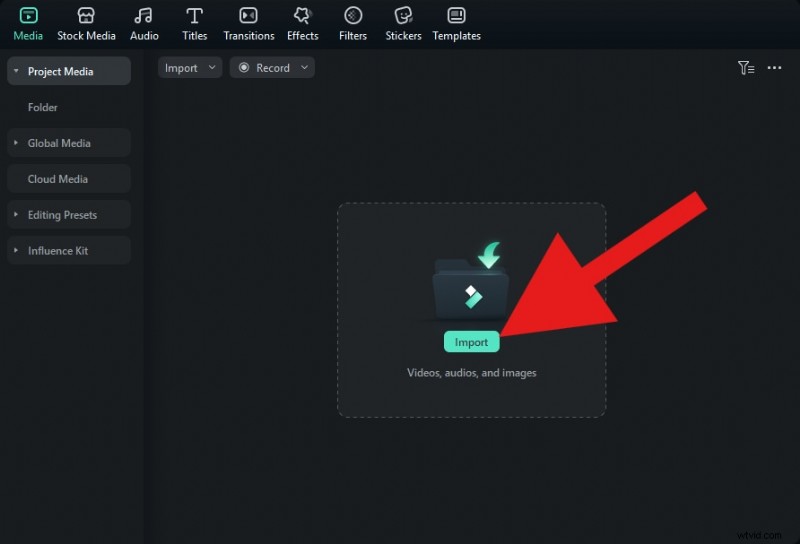
Task: Expand the Influence Kit section arrow
Action: point(16,250)
